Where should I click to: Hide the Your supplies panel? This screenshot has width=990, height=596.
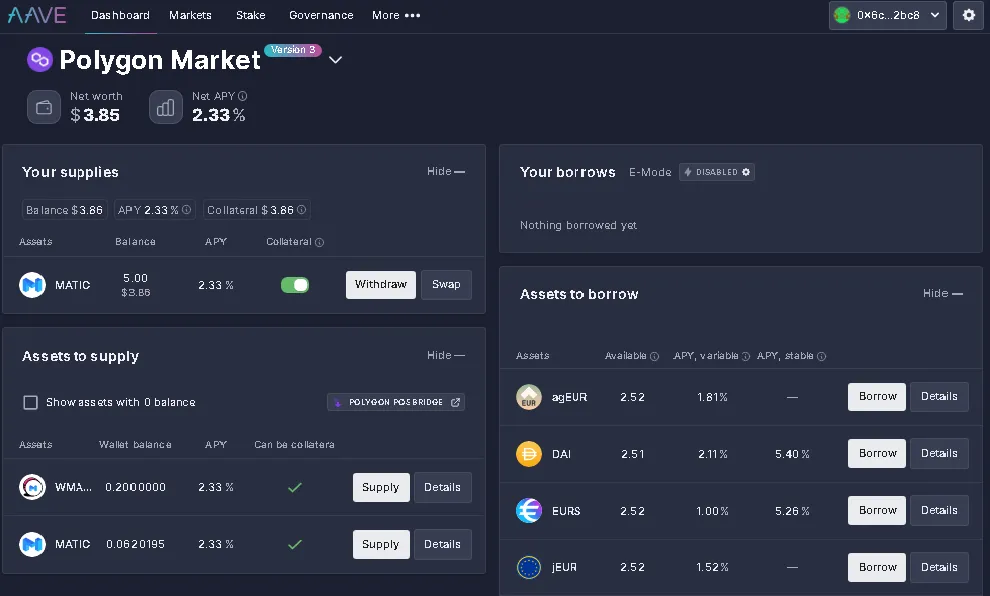(446, 171)
